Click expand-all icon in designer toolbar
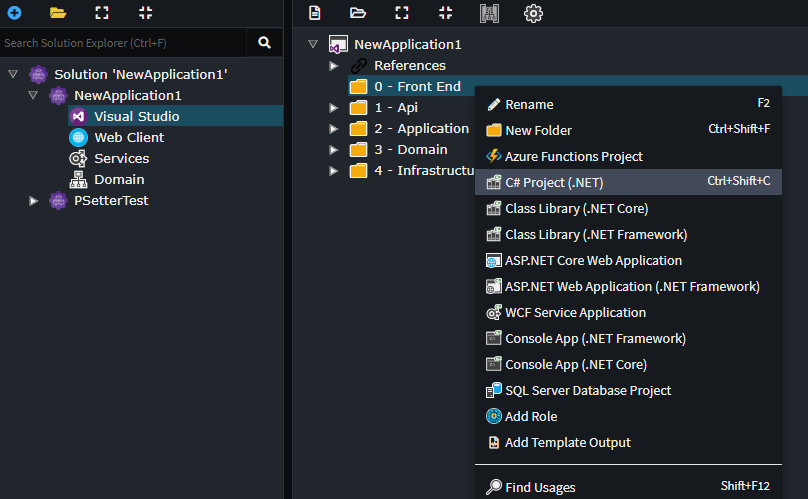Viewport: 808px width, 499px height. tap(402, 13)
